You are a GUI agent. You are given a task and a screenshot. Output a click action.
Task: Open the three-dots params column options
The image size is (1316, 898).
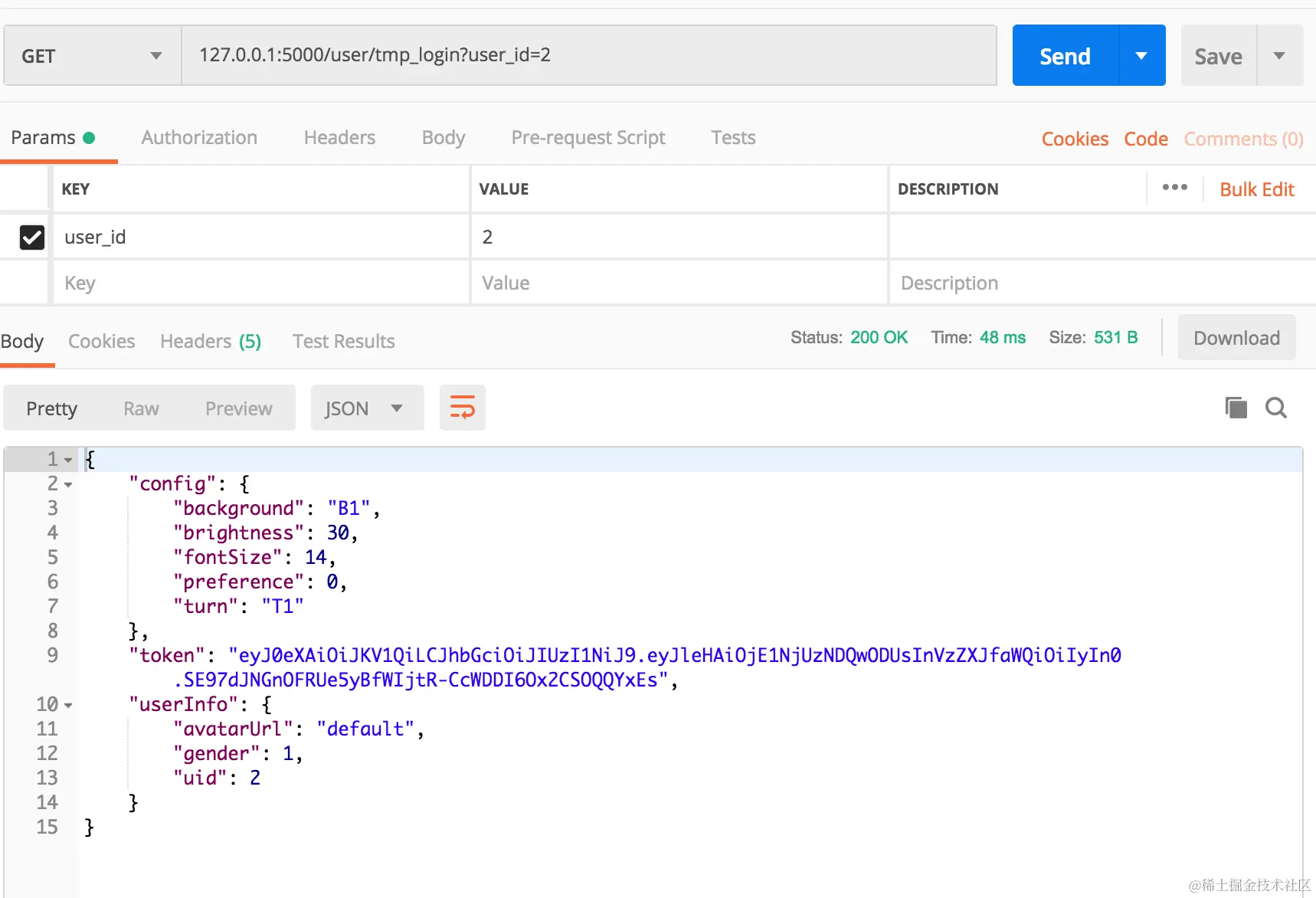1174,188
